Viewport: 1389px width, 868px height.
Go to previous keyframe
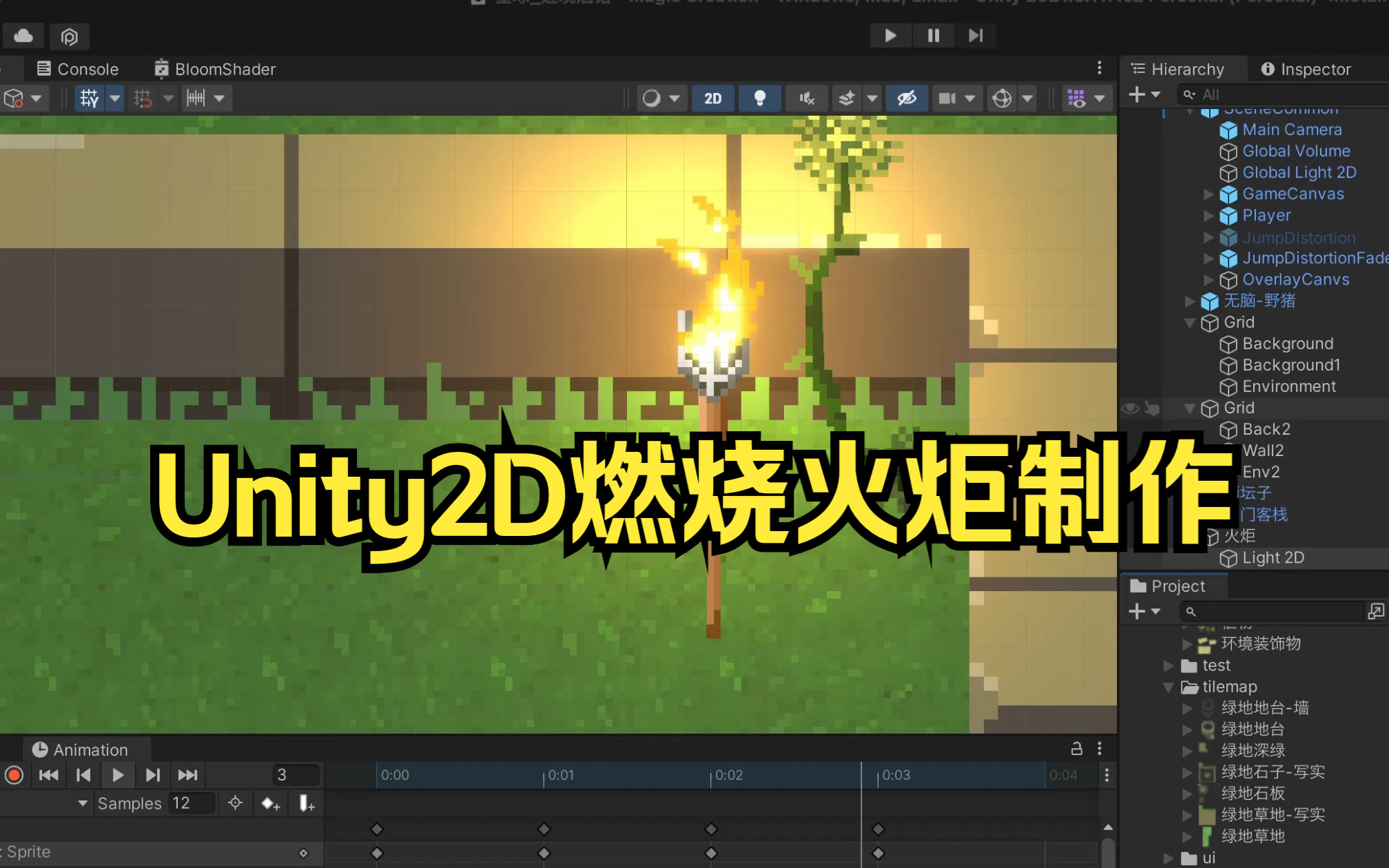(x=83, y=776)
